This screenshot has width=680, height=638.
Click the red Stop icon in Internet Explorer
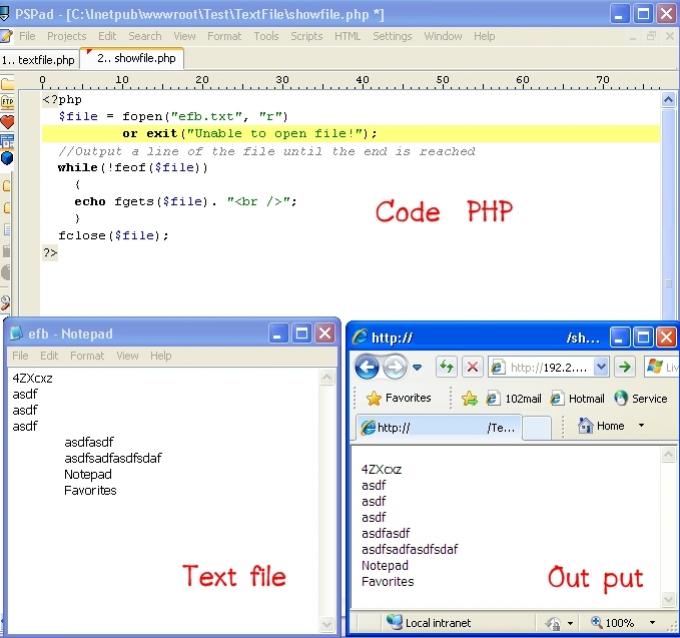(473, 367)
